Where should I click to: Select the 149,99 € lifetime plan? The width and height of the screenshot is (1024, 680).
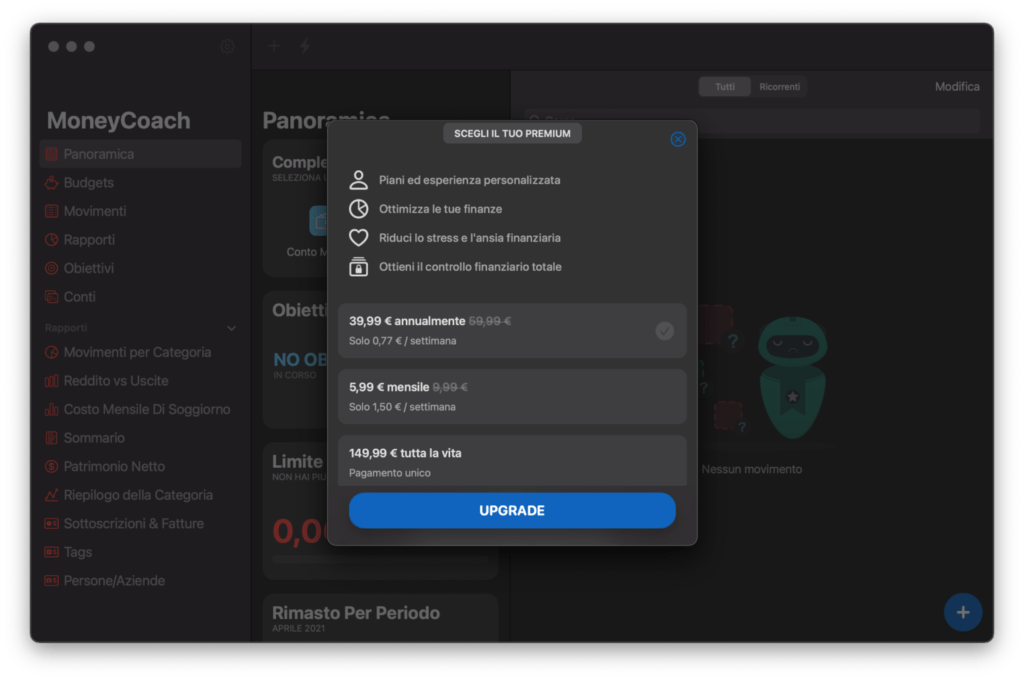point(512,461)
